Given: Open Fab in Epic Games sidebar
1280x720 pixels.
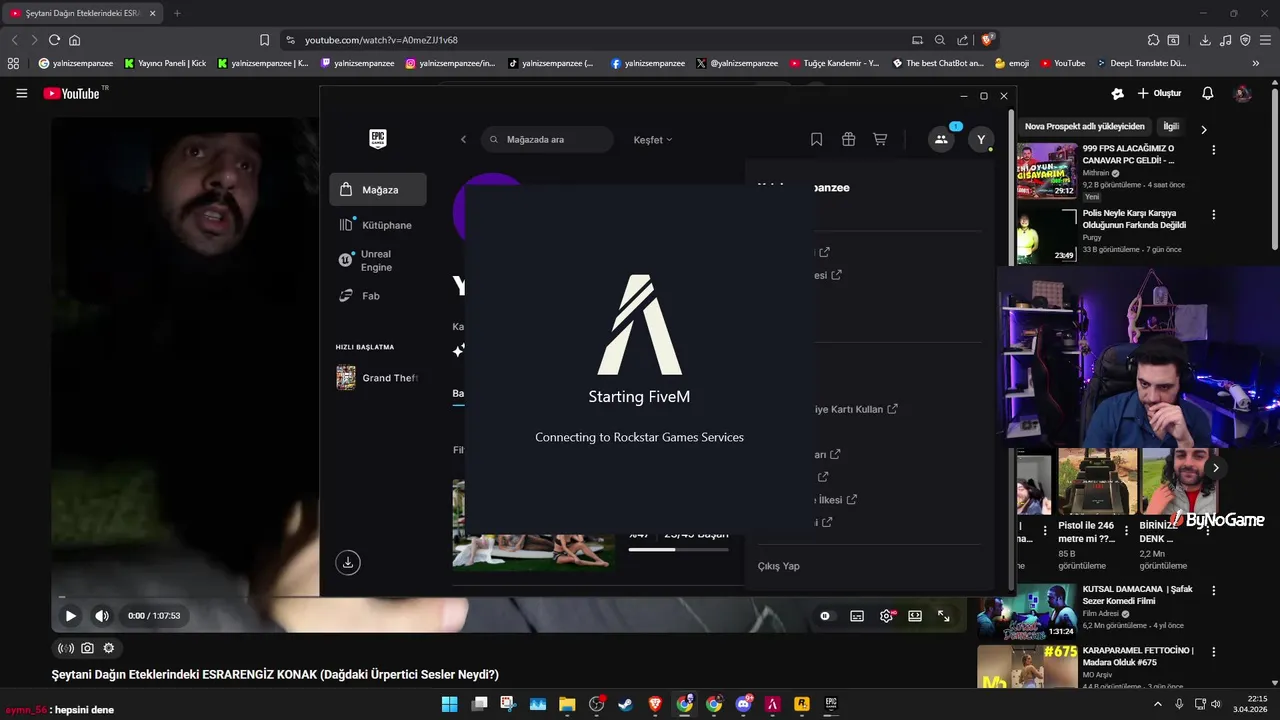Looking at the screenshot, I should click(360, 296).
